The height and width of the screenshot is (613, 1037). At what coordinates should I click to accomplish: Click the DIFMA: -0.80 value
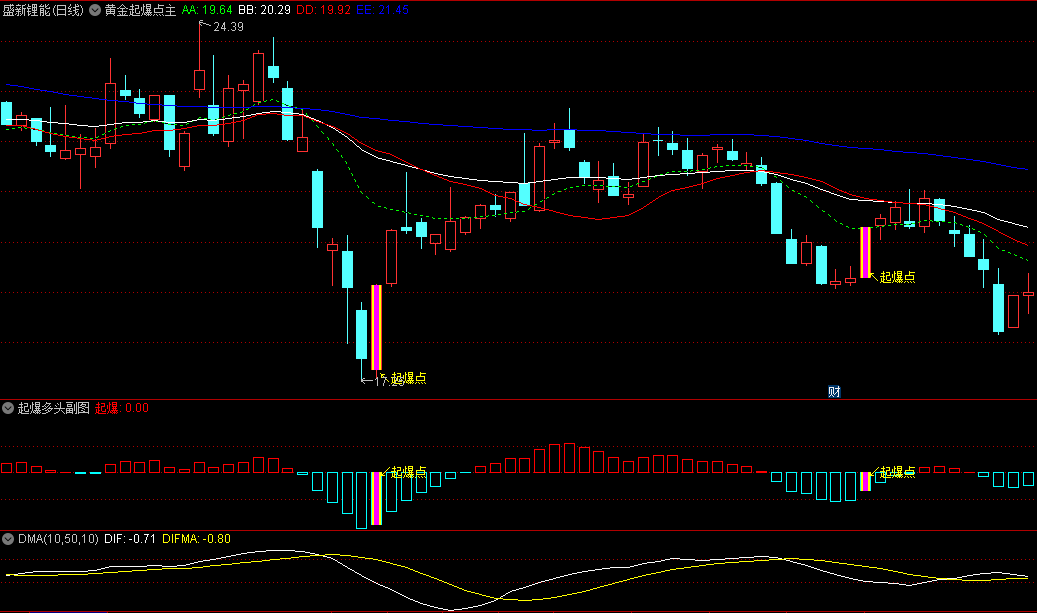point(196,539)
